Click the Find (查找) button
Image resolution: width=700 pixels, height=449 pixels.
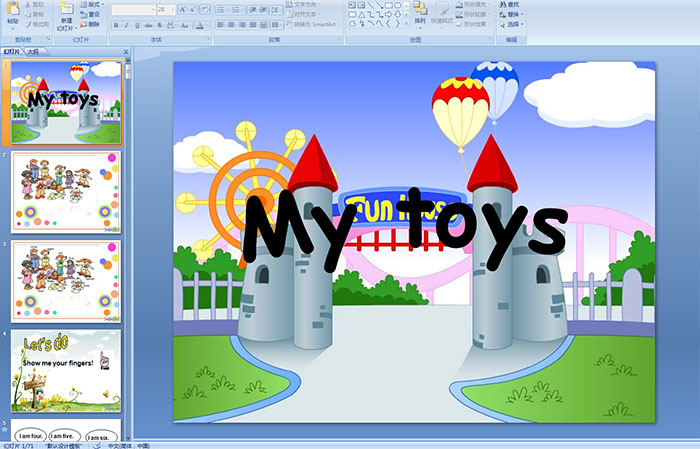tap(509, 4)
